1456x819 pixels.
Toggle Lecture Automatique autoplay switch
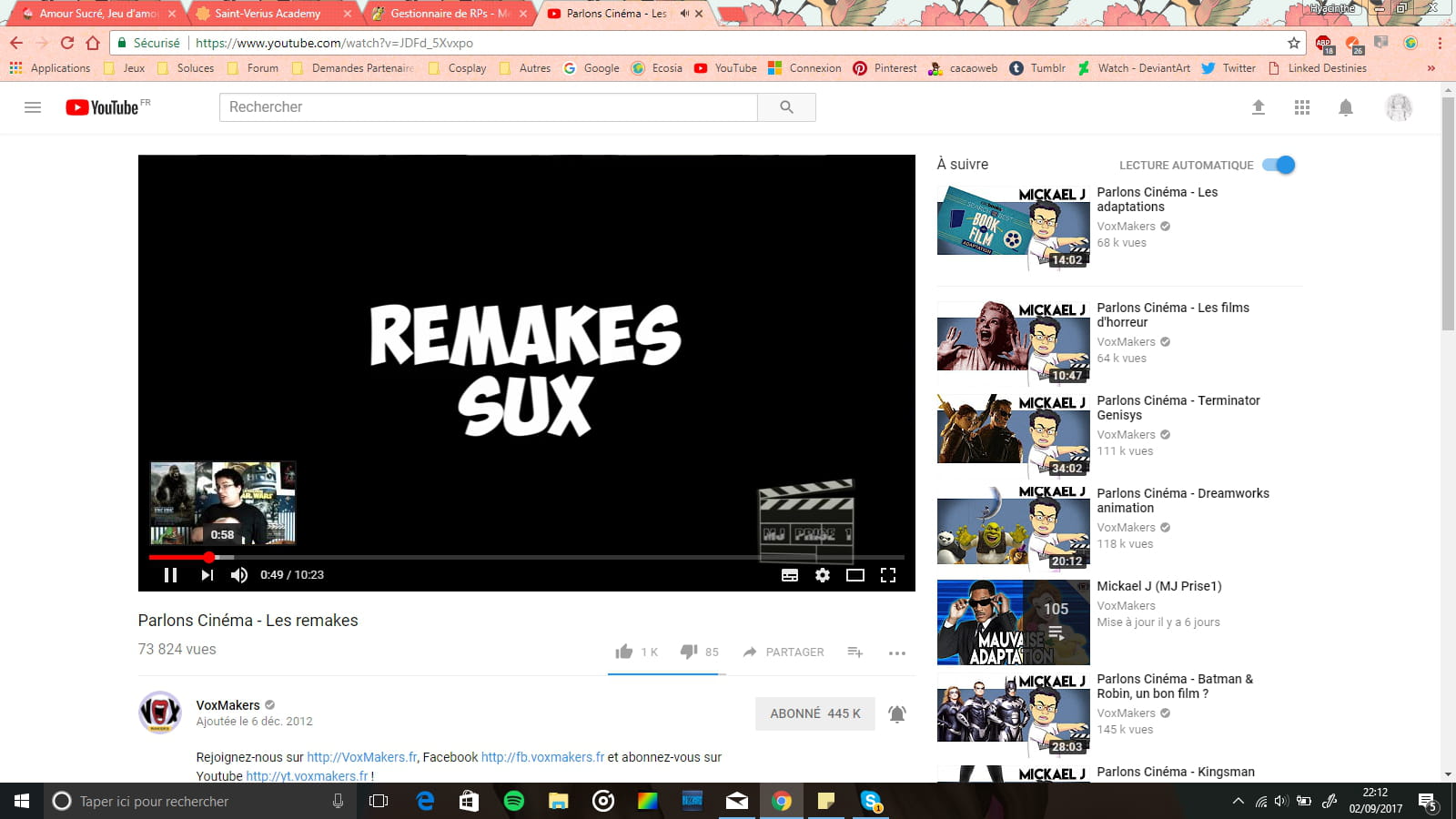[x=1279, y=165]
